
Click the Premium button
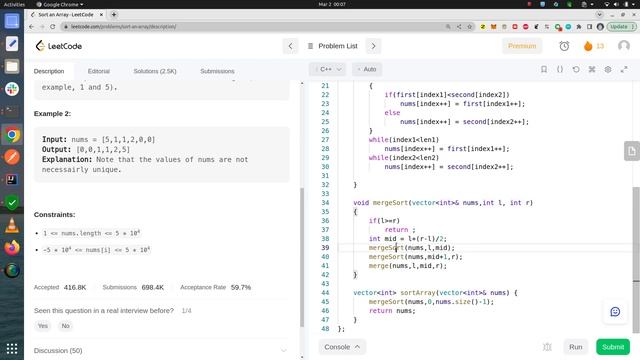[x=522, y=46]
